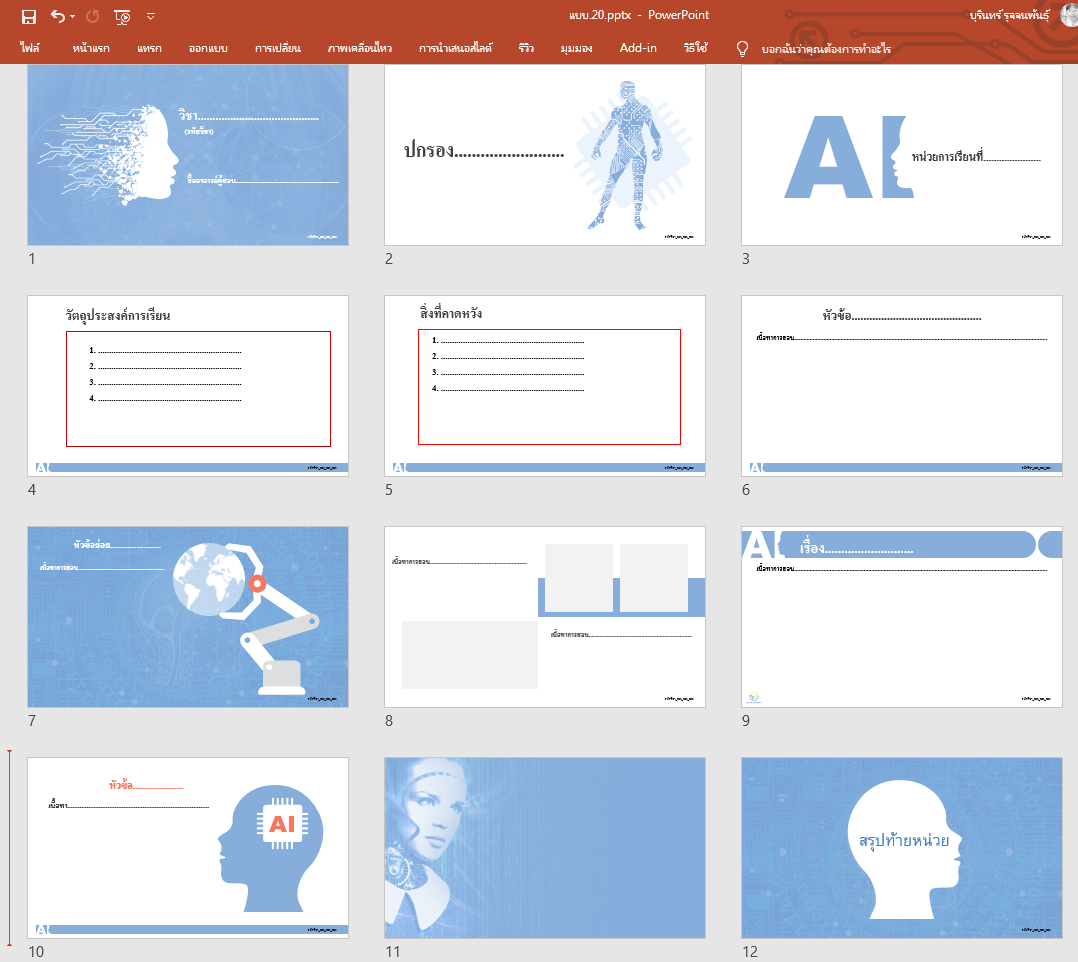
Task: Open the Add-in ribbon tab
Action: click(x=638, y=48)
